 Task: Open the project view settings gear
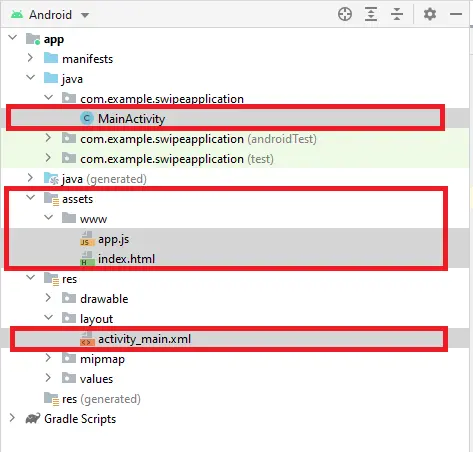(x=430, y=14)
